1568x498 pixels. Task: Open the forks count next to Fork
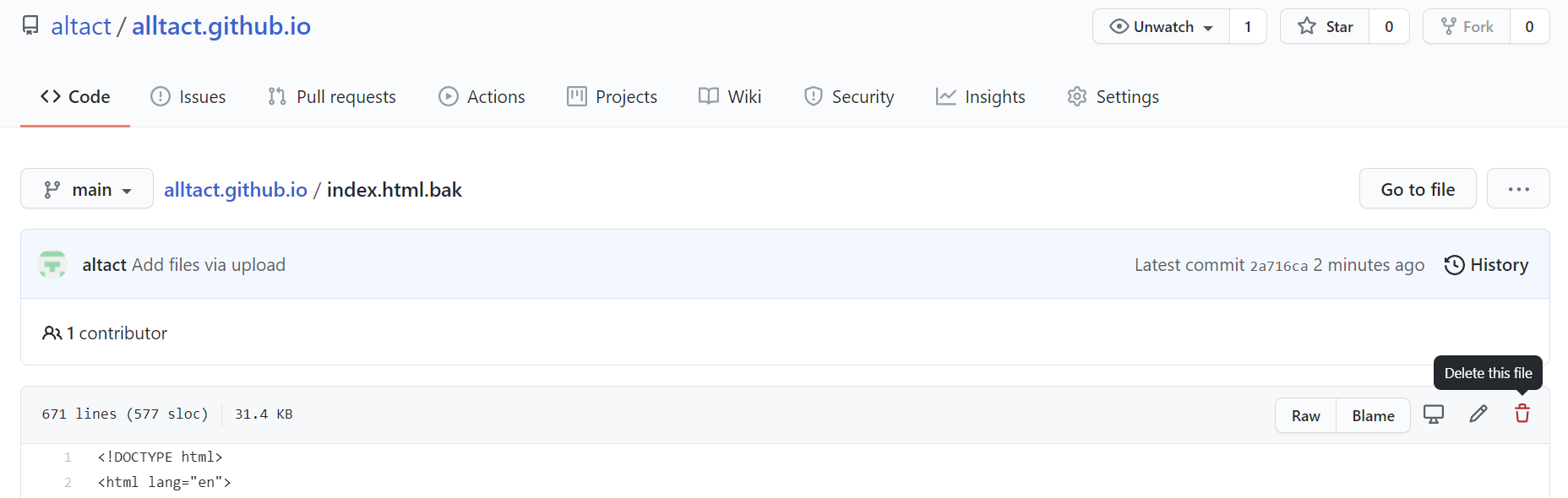pos(1529,26)
